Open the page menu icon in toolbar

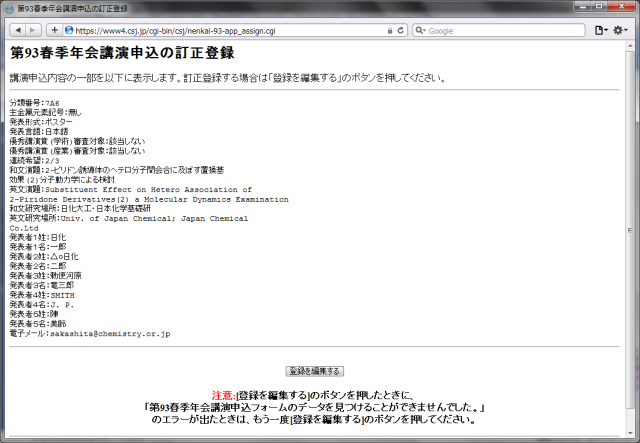pyautogui.click(x=600, y=30)
